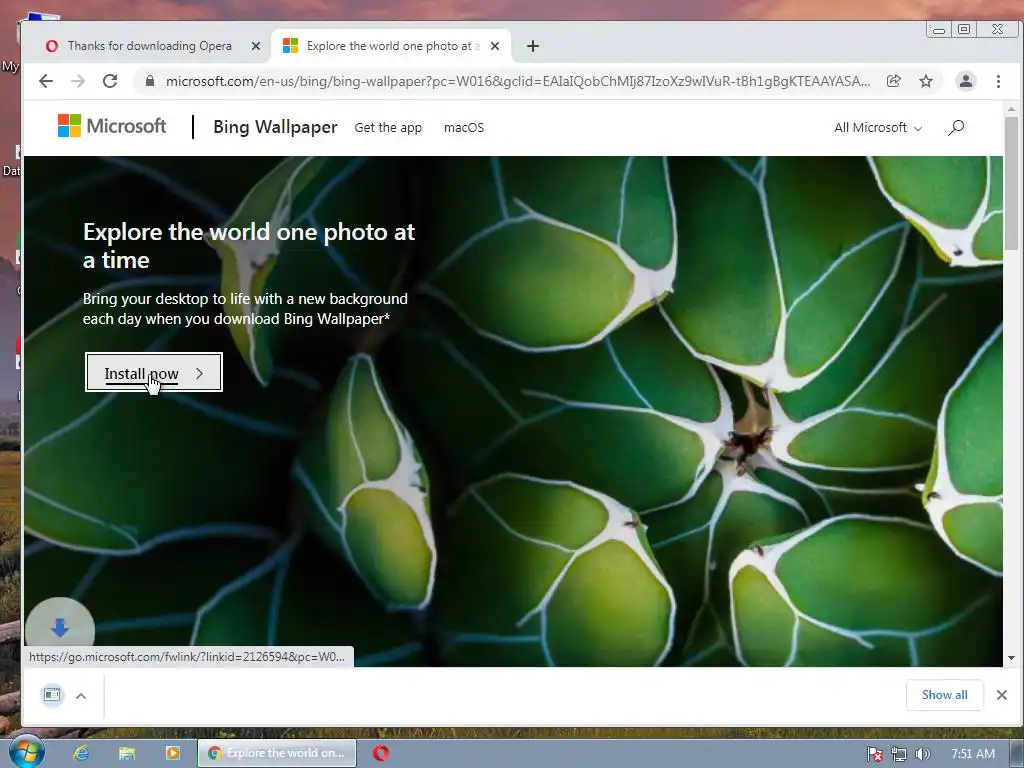The height and width of the screenshot is (768, 1024).
Task: Click the page vertical scrollbar thumb
Action: [x=1011, y=183]
